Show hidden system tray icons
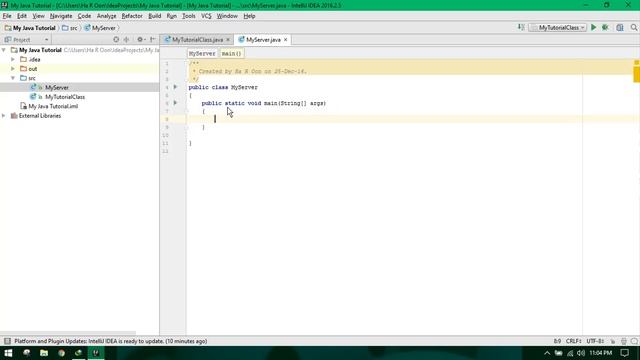 click(547, 353)
